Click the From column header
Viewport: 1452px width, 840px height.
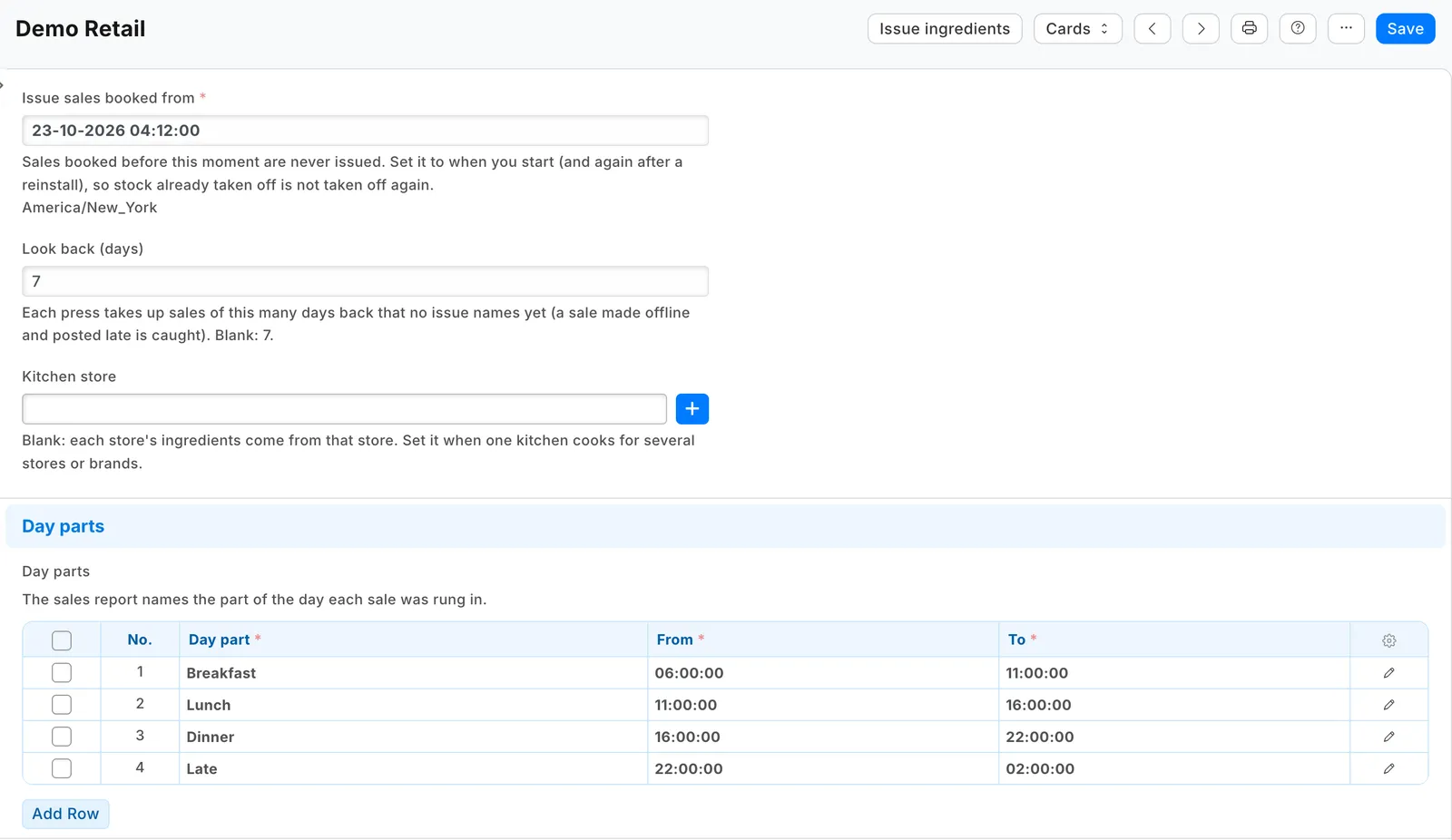click(823, 640)
